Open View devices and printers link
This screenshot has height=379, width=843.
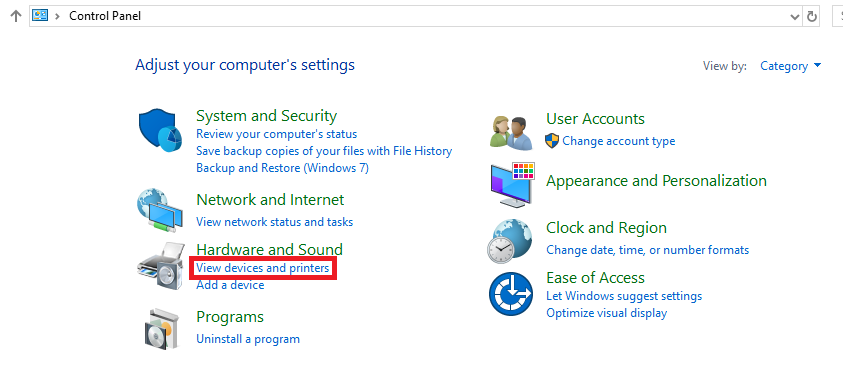[262, 267]
